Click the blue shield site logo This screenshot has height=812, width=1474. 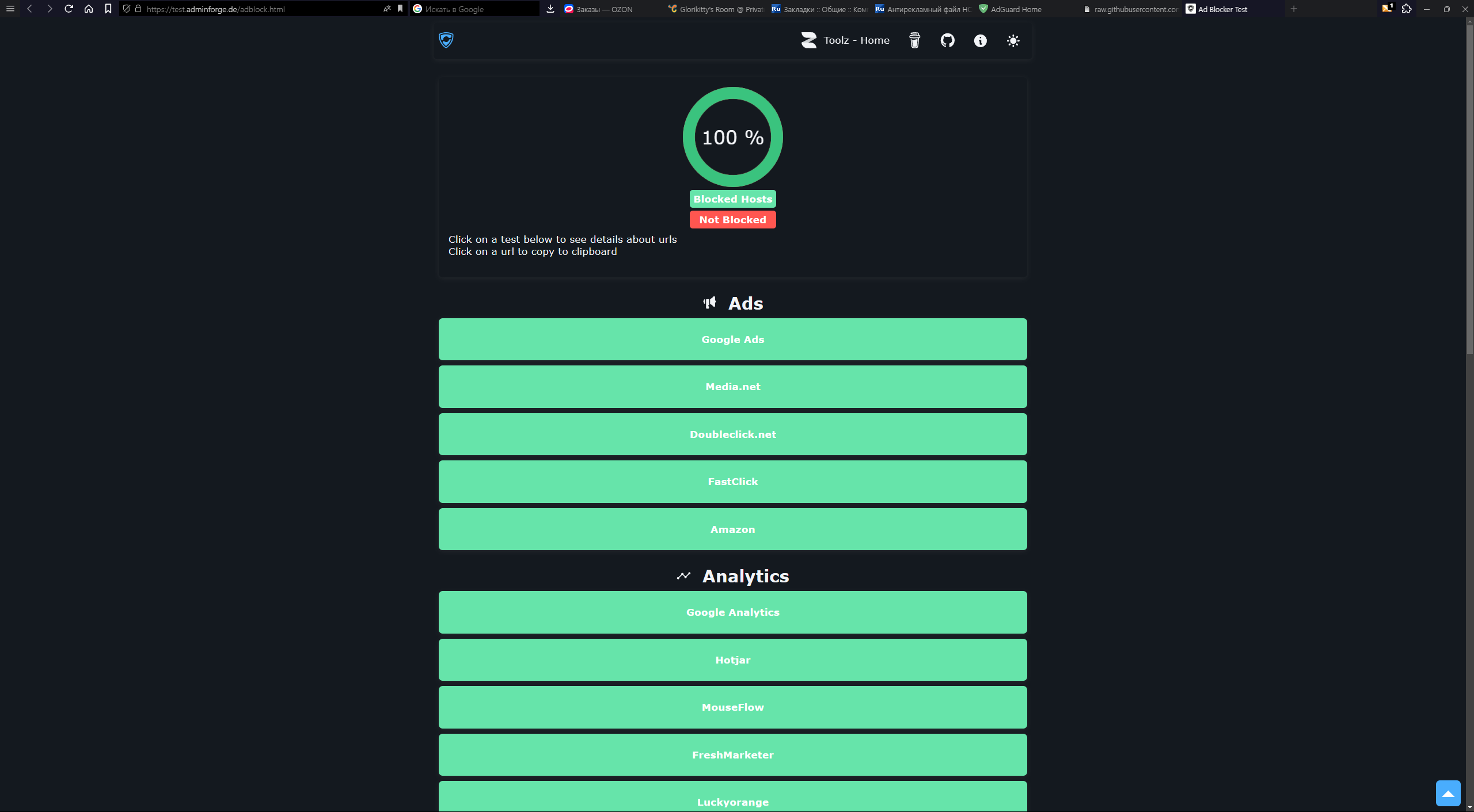click(446, 40)
